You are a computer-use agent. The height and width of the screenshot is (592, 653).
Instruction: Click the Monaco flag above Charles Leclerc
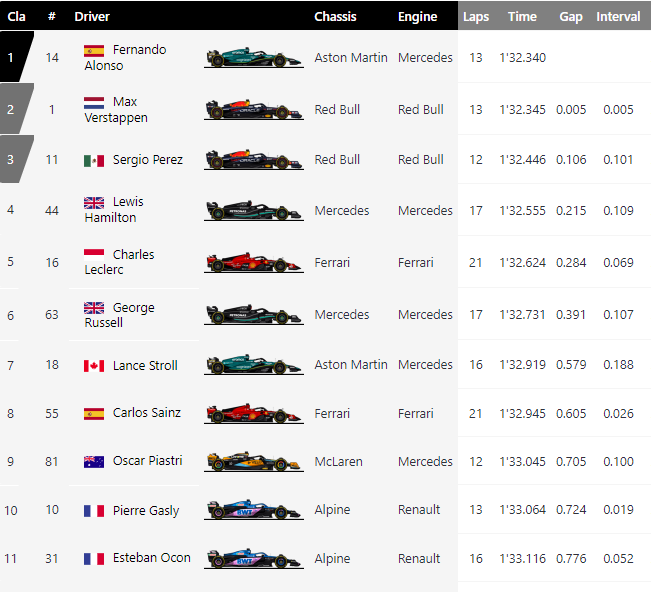pos(94,255)
